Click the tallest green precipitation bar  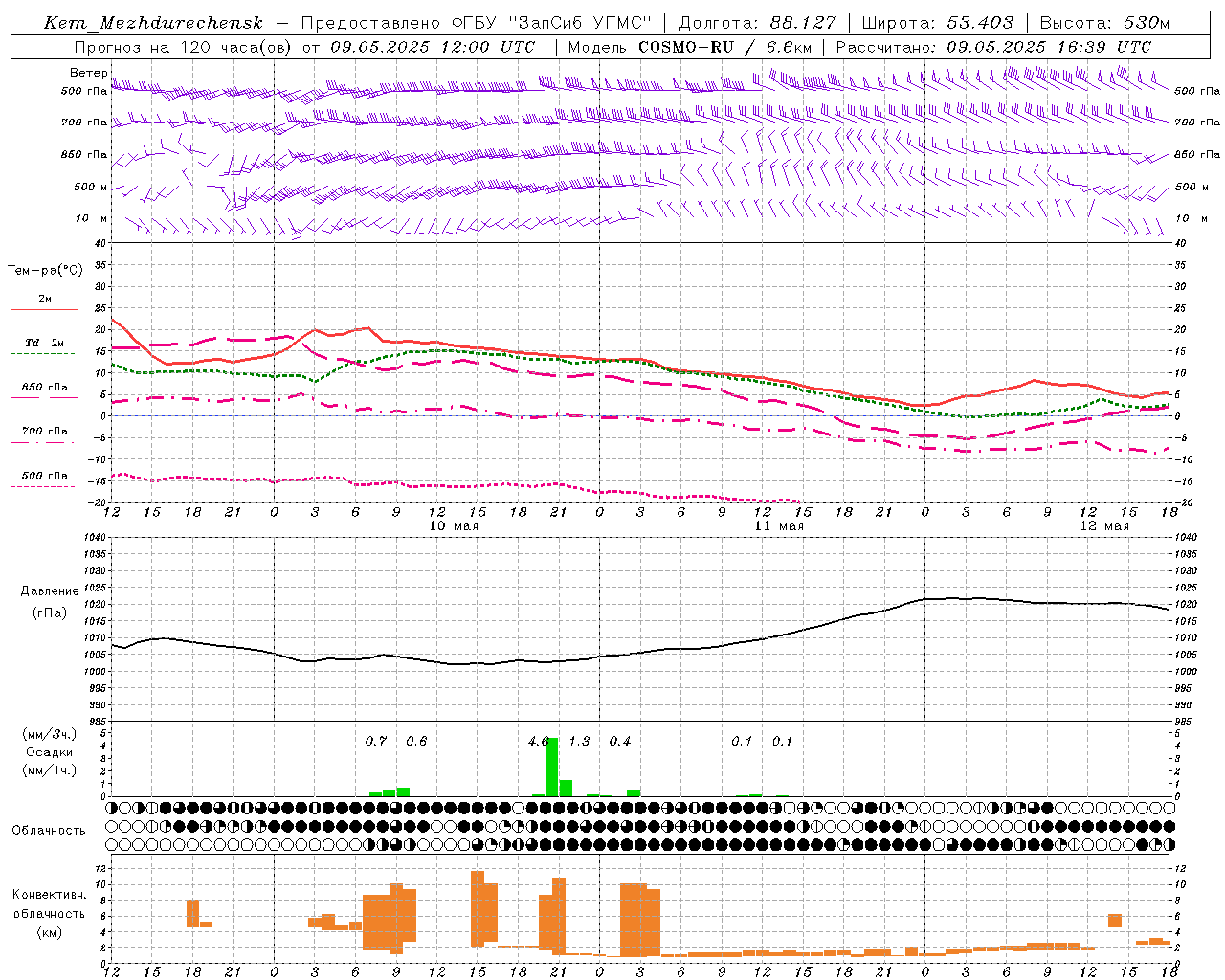coord(552,768)
